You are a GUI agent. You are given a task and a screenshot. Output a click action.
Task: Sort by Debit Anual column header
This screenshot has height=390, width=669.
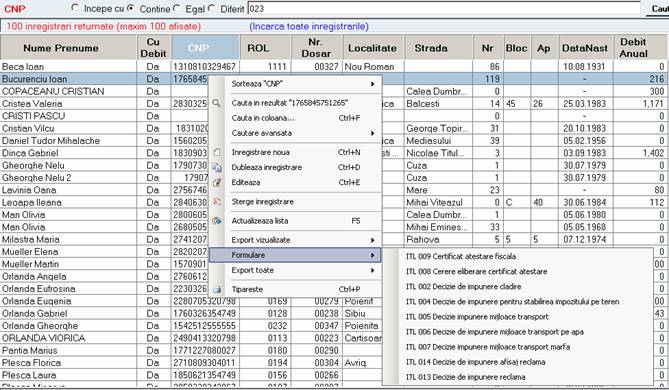click(x=641, y=48)
